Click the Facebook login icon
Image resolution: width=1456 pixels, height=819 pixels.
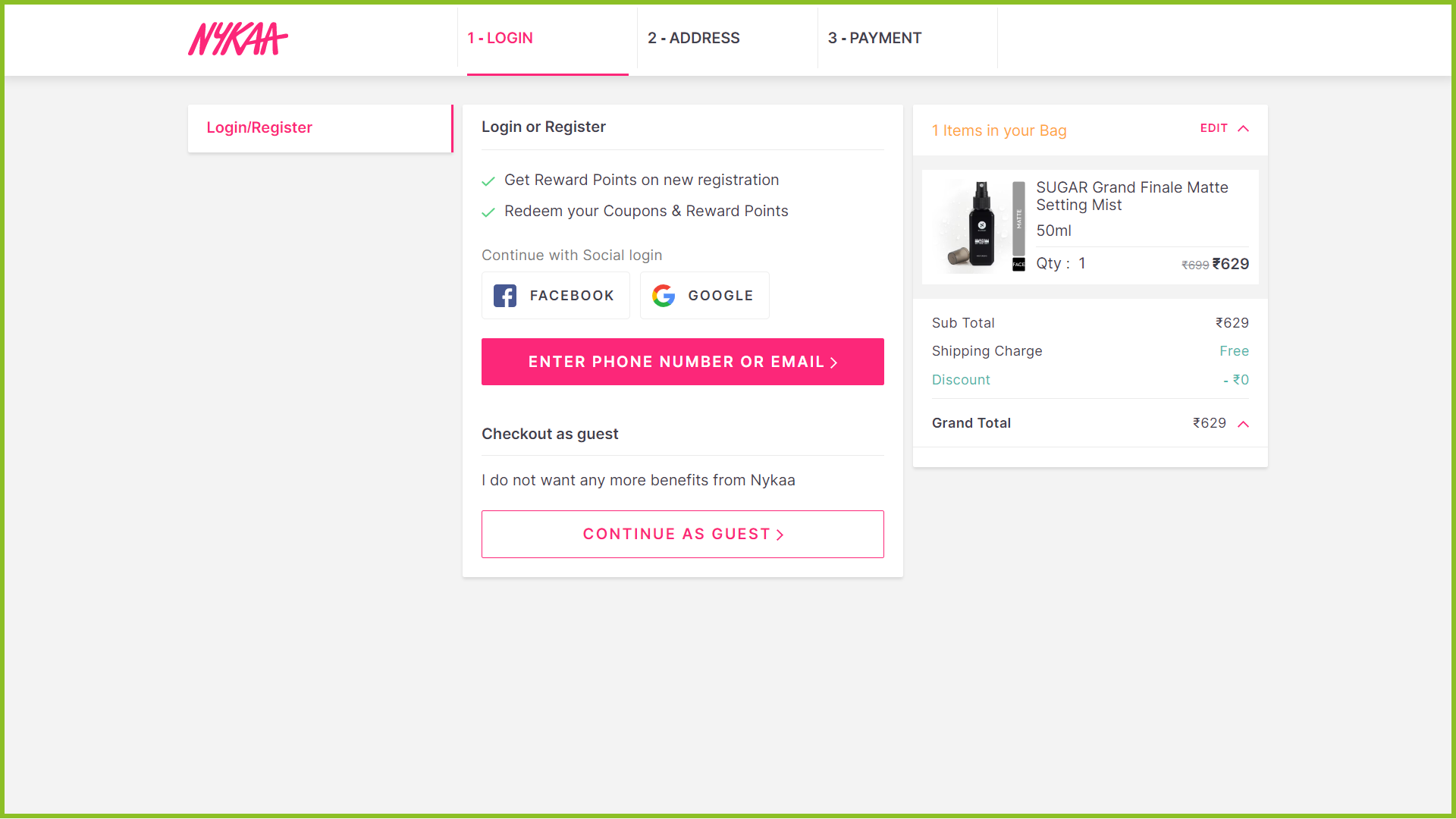click(x=505, y=295)
